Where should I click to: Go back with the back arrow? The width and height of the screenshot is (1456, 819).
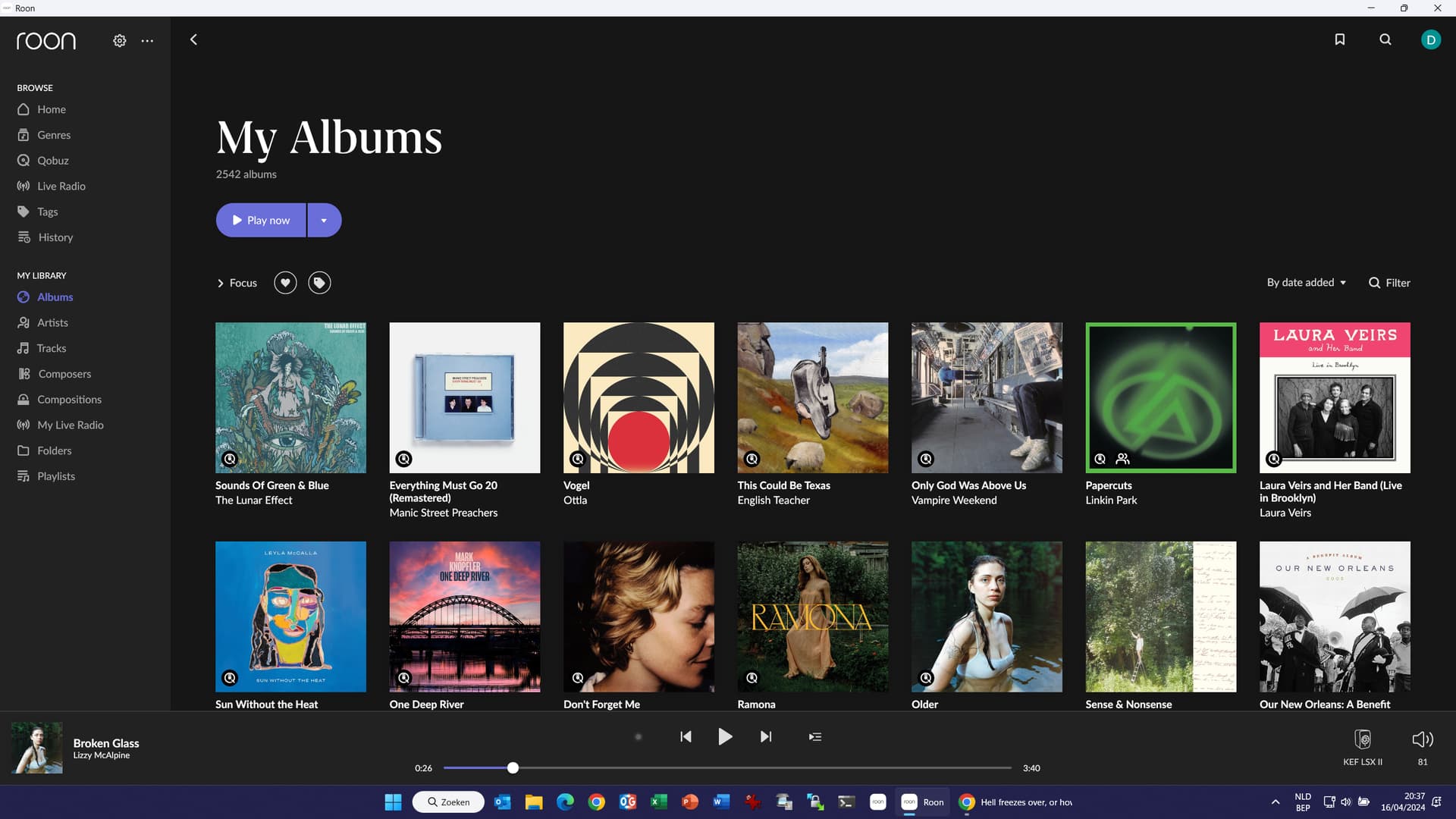(x=193, y=39)
